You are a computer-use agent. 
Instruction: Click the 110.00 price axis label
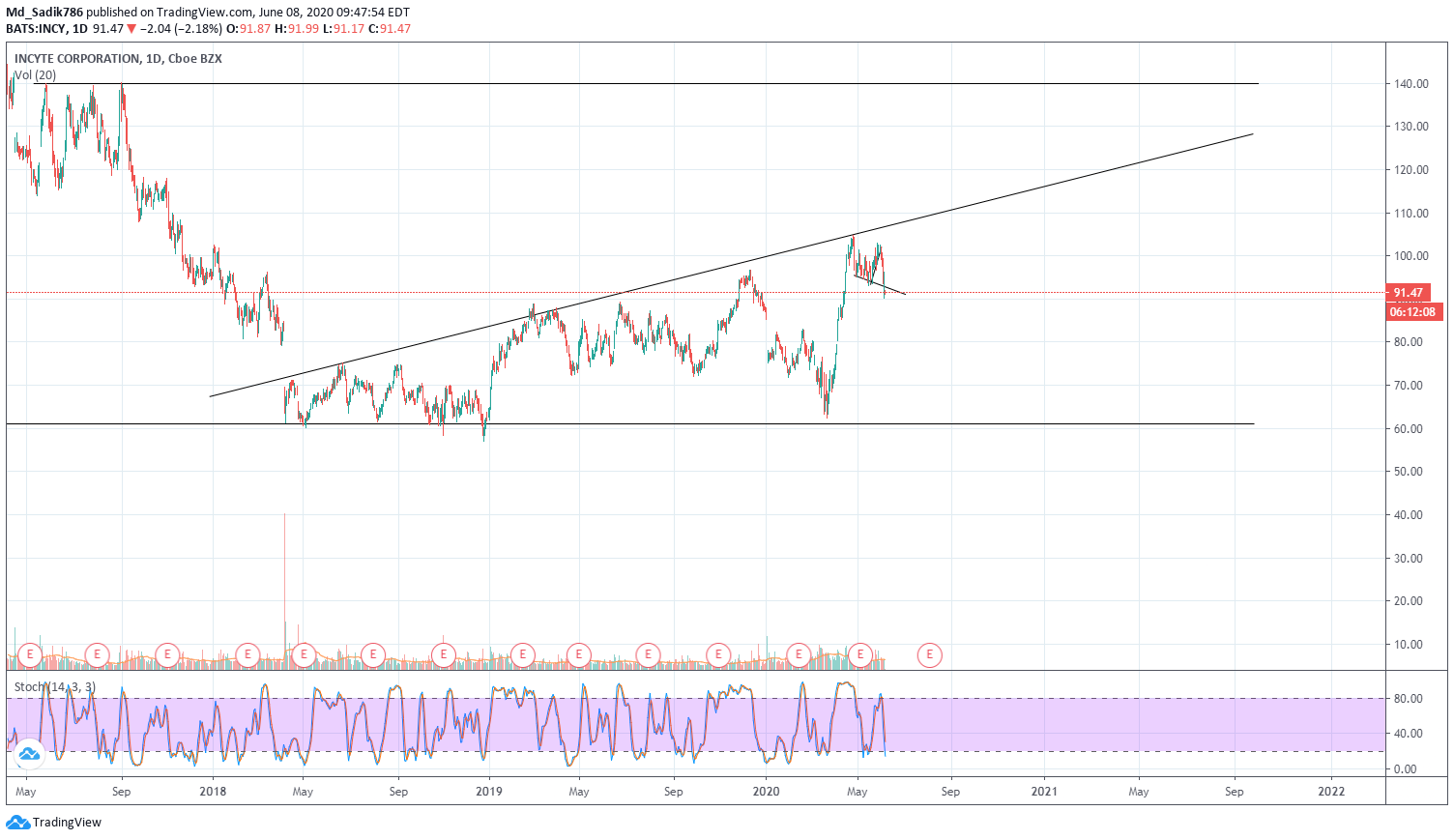coord(1411,214)
